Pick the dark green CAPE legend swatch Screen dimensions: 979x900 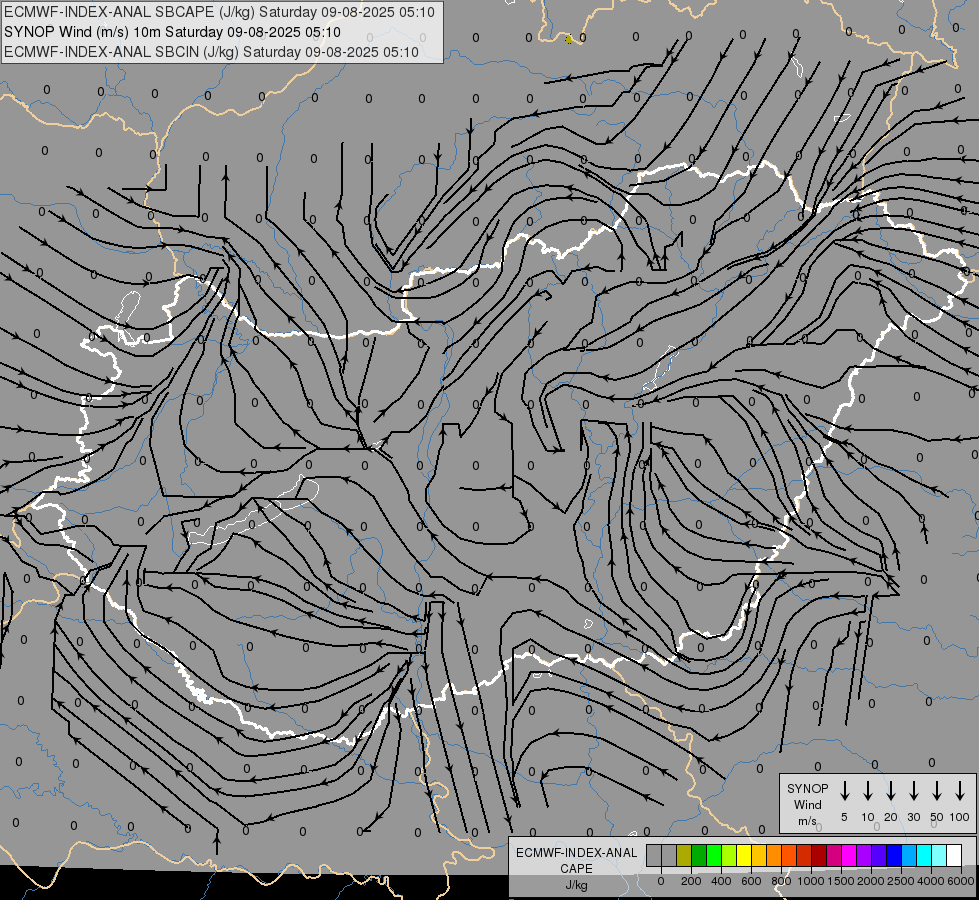pyautogui.click(x=699, y=855)
